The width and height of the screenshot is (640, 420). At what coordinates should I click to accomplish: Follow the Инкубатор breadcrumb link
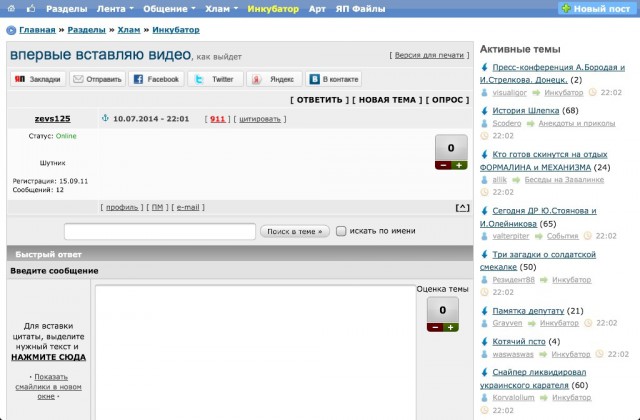pos(176,30)
